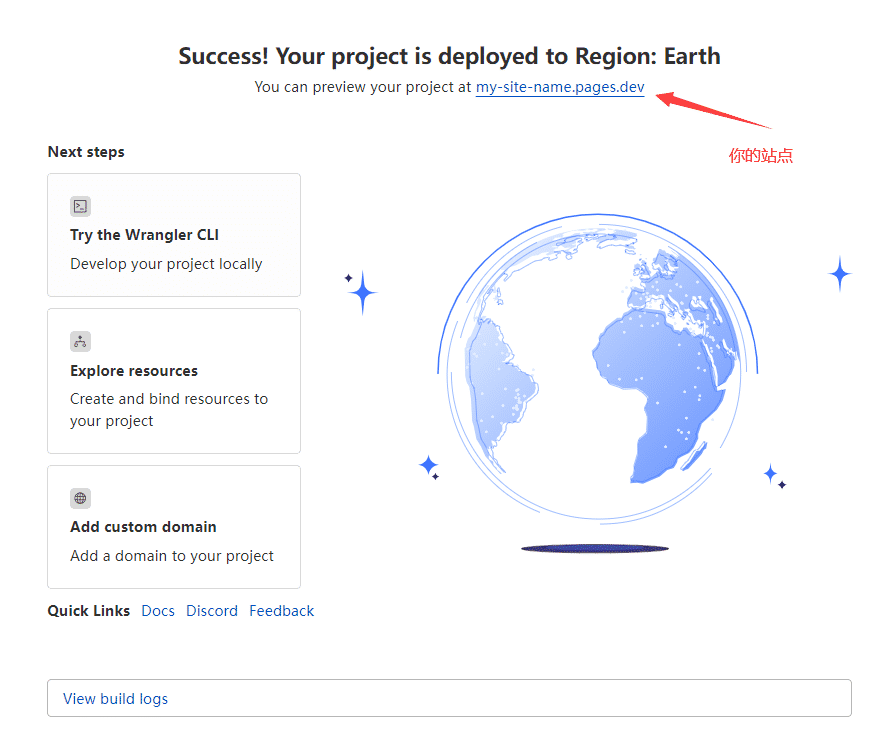This screenshot has width=889, height=748.
Task: Click the globe icon for custom domain
Action: [80, 498]
